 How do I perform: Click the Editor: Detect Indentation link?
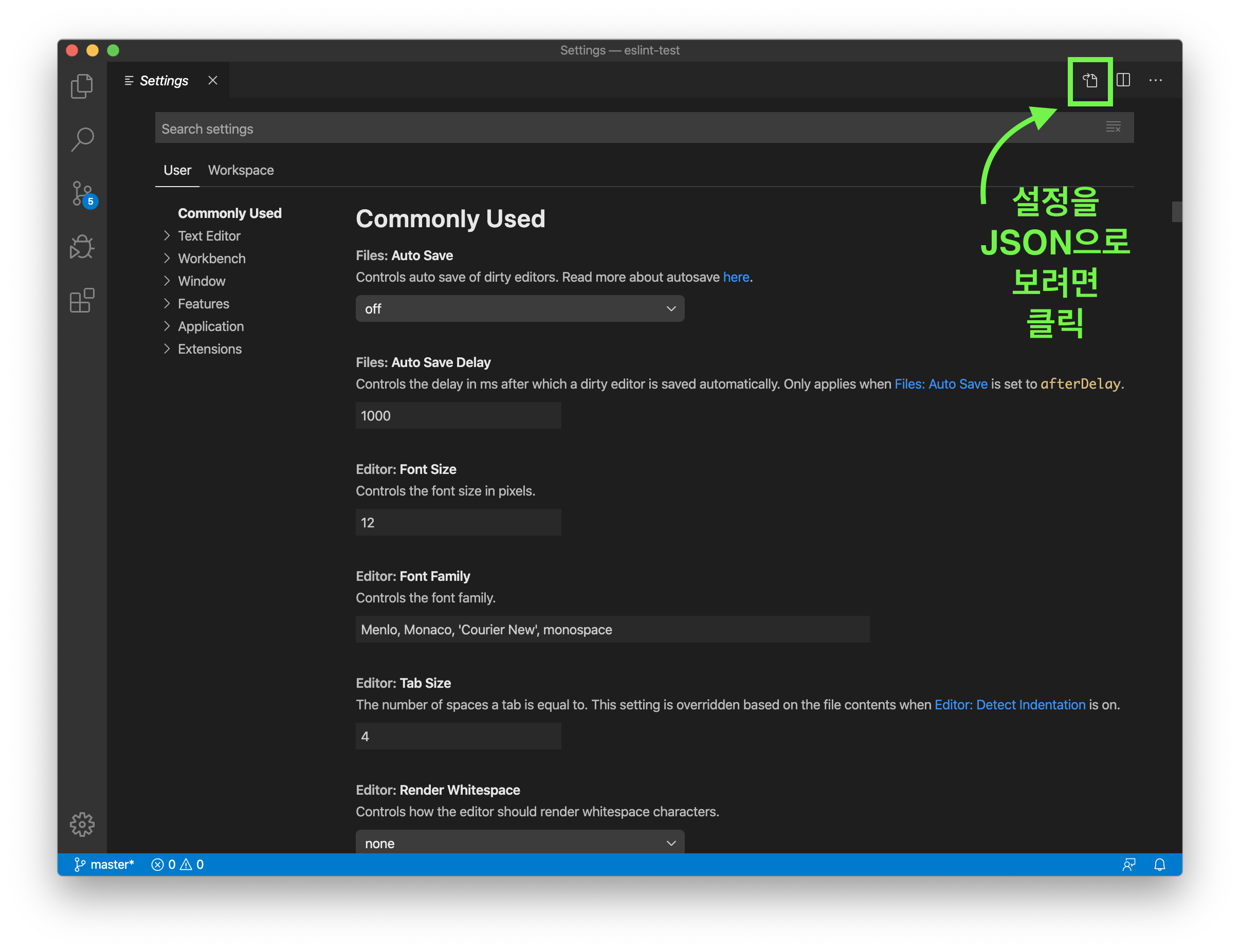point(1009,704)
